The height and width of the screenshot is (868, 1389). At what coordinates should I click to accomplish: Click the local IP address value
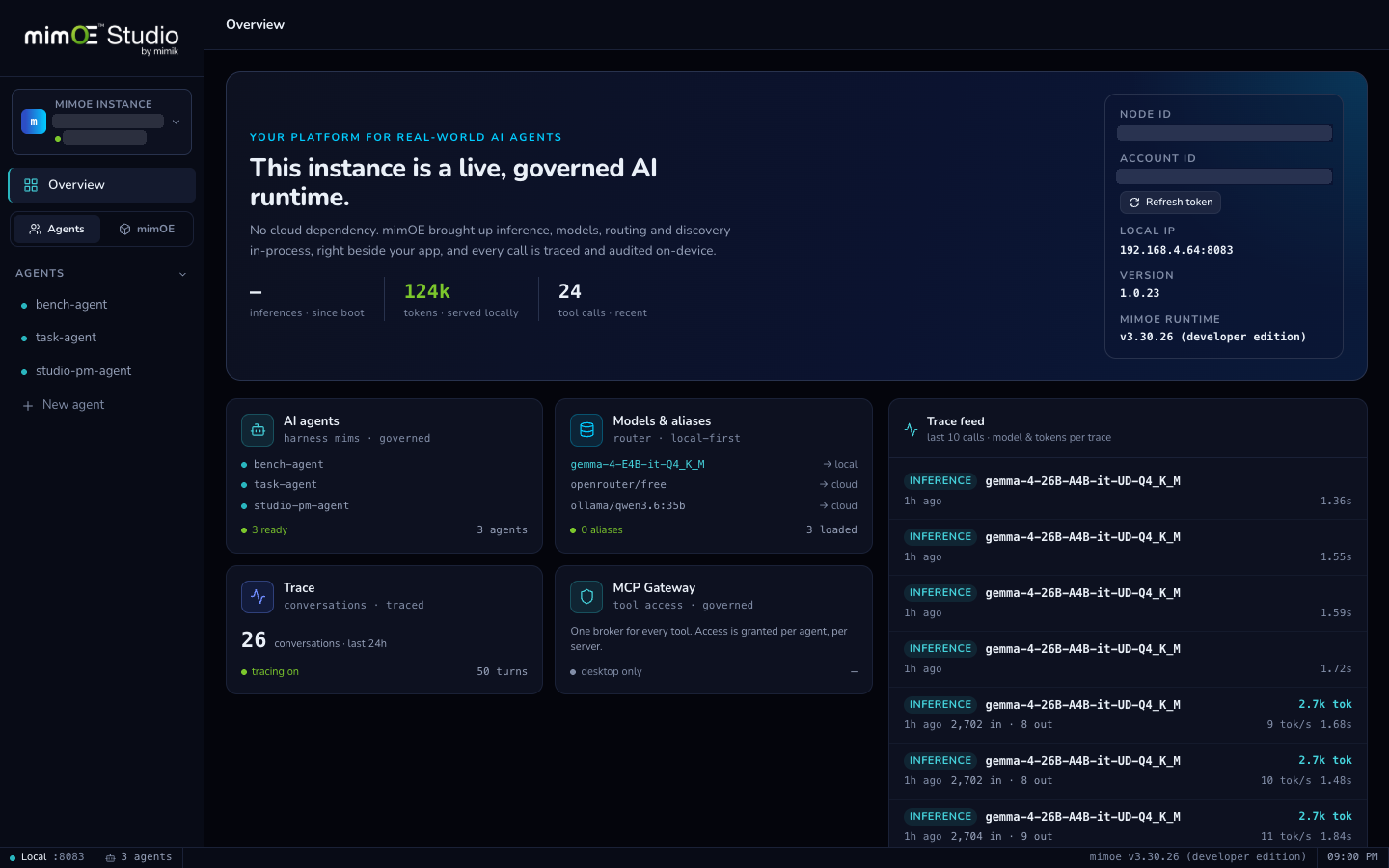coord(1176,251)
